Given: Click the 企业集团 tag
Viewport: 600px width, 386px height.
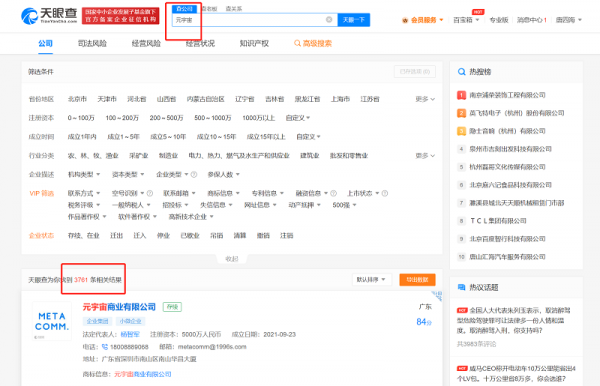Looking at the screenshot, I should [98, 321].
